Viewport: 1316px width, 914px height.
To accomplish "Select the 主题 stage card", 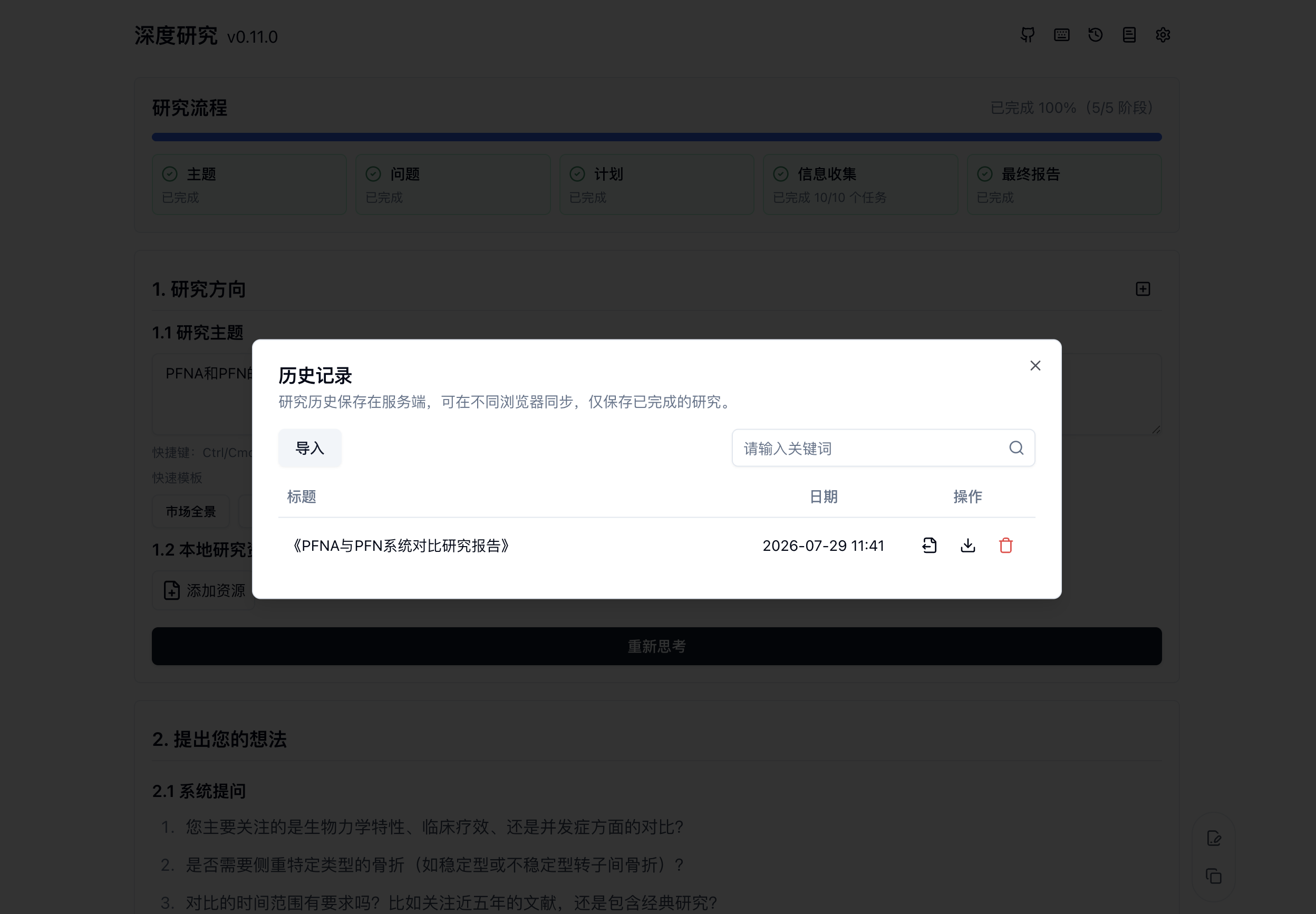I will click(249, 184).
